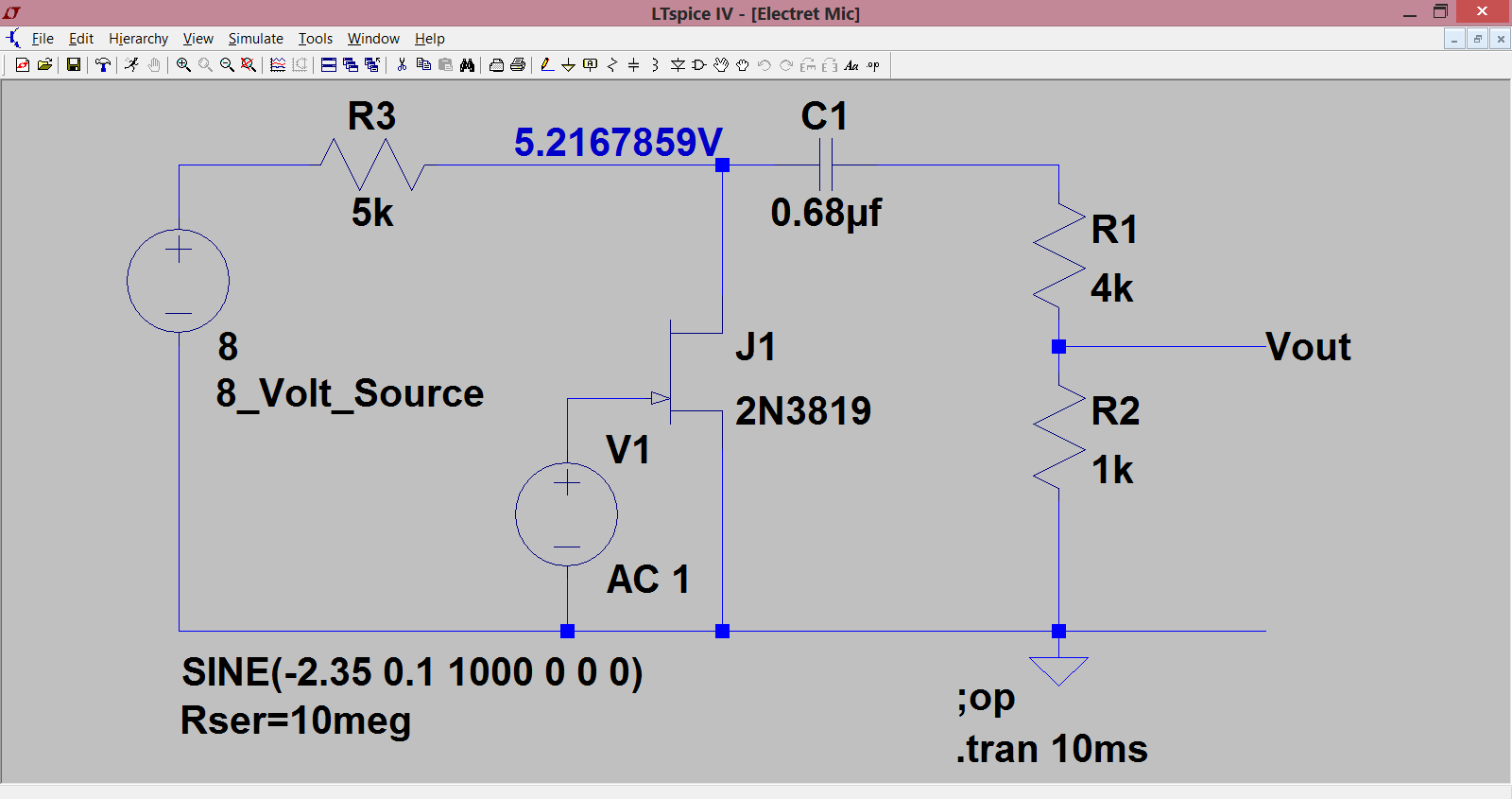The image size is (1512, 799).
Task: Click the 0.68µf capacitor value
Action: (x=826, y=213)
